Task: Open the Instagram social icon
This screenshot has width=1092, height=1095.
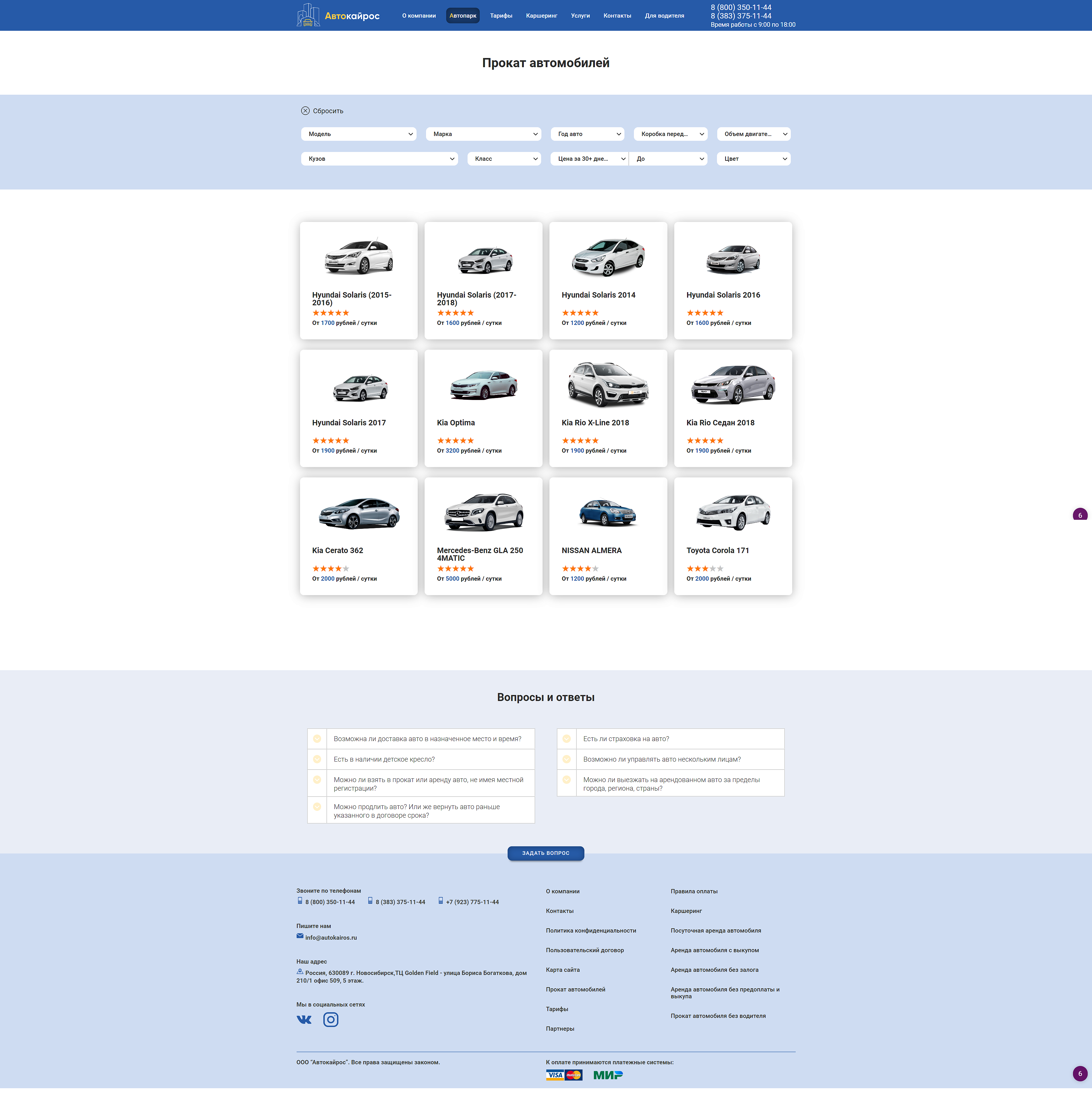Action: point(331,1026)
